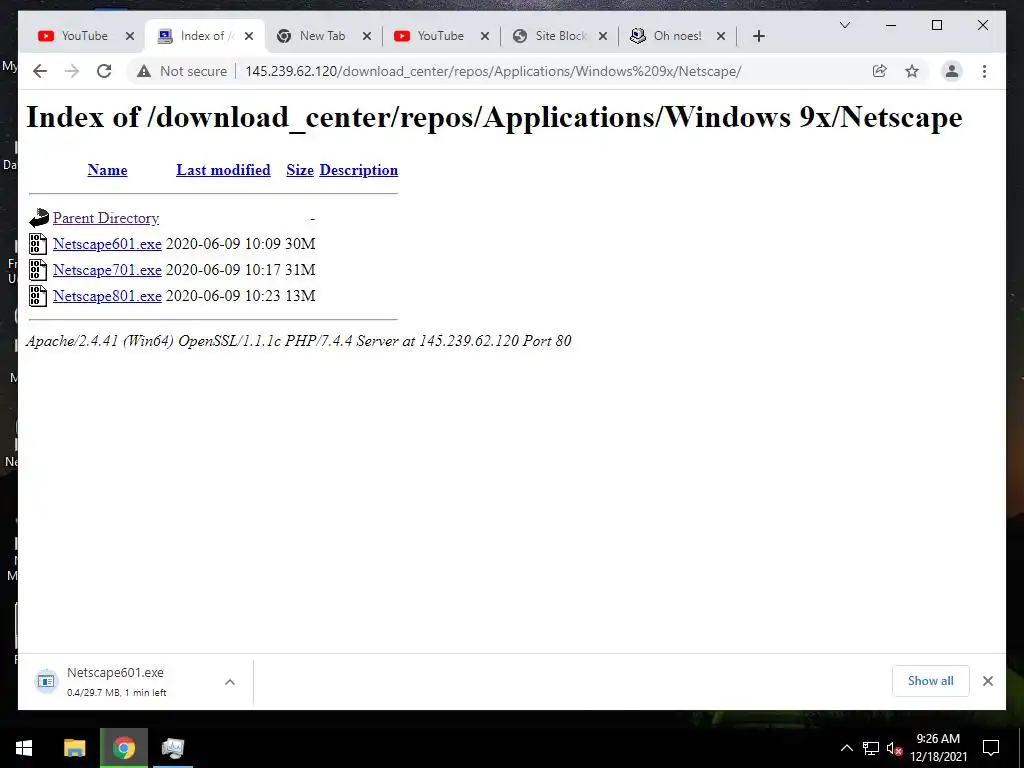Switch to the New Tab tab
Image resolution: width=1024 pixels, height=768 pixels.
(323, 36)
